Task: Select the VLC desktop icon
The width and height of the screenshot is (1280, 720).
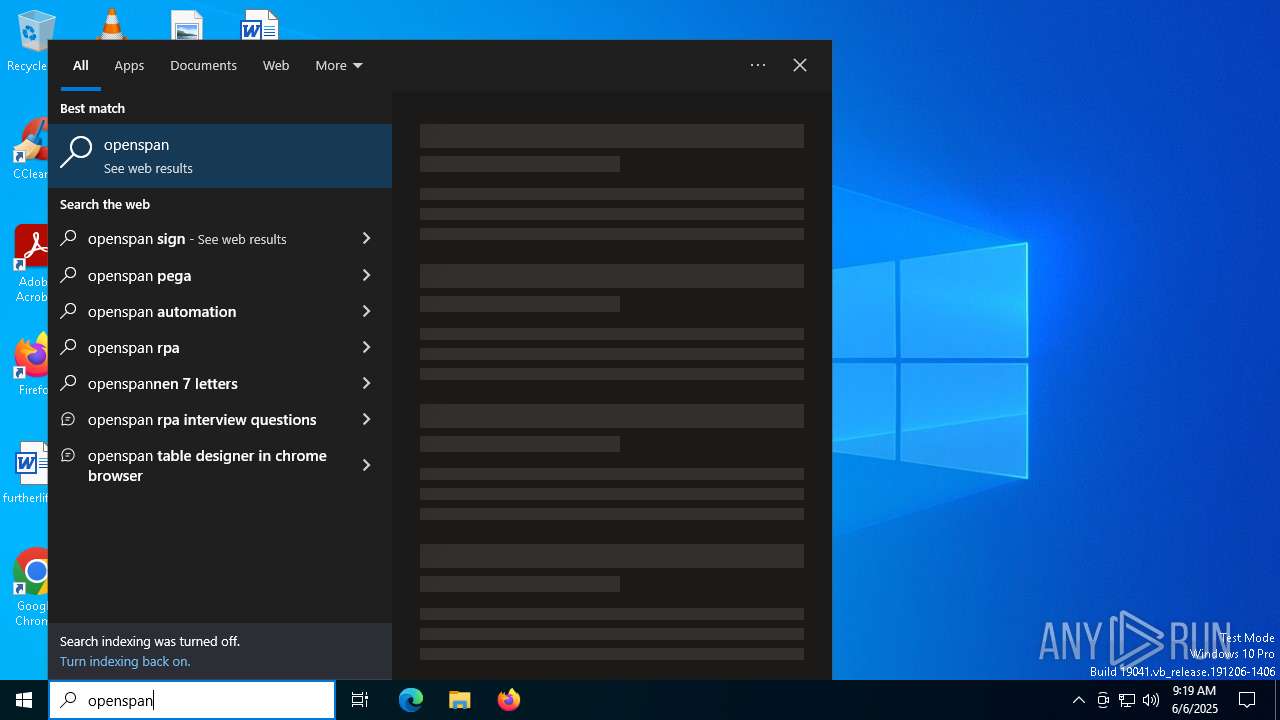Action: point(111,24)
